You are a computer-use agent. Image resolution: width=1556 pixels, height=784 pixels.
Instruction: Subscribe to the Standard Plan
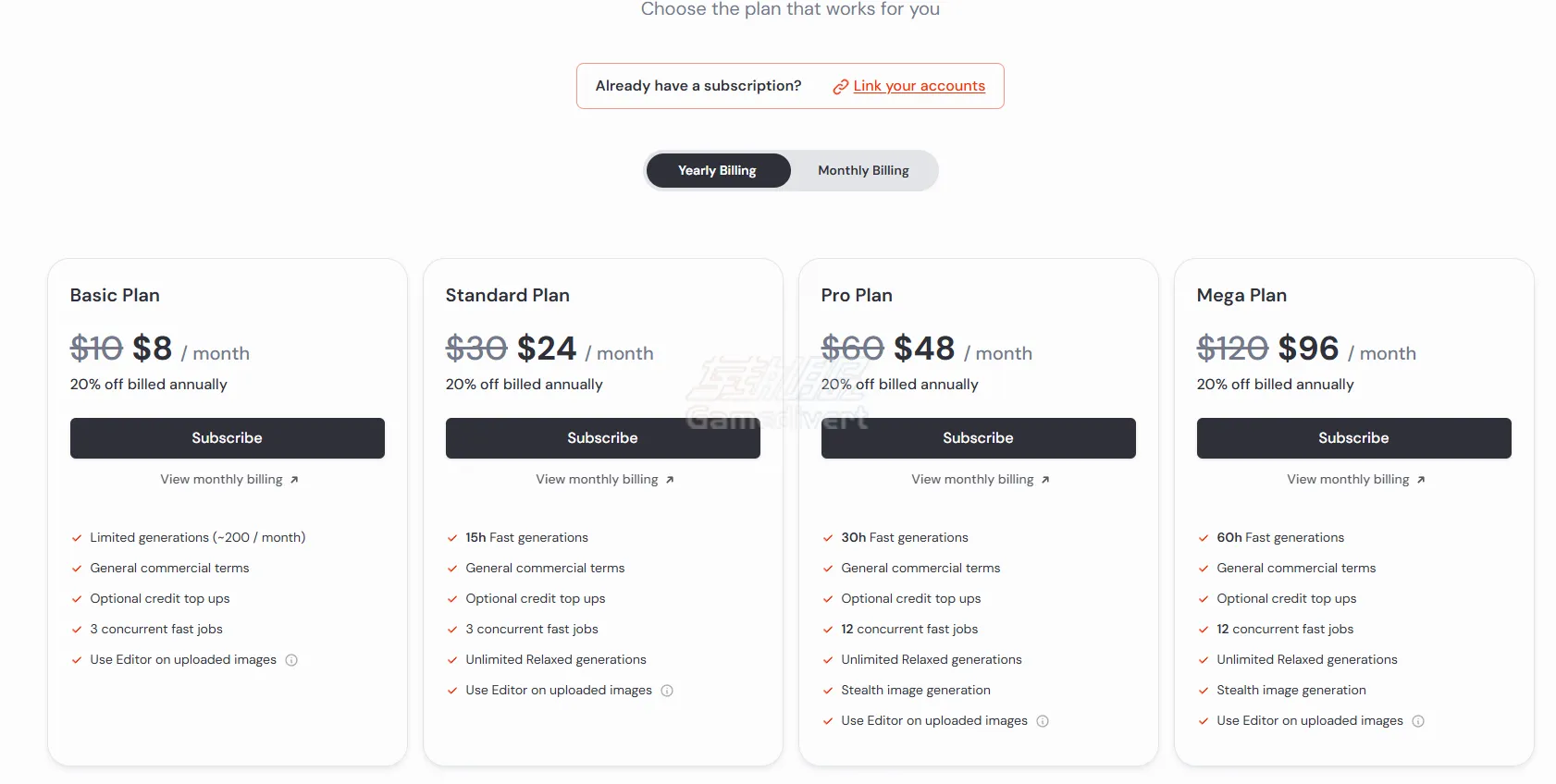602,438
